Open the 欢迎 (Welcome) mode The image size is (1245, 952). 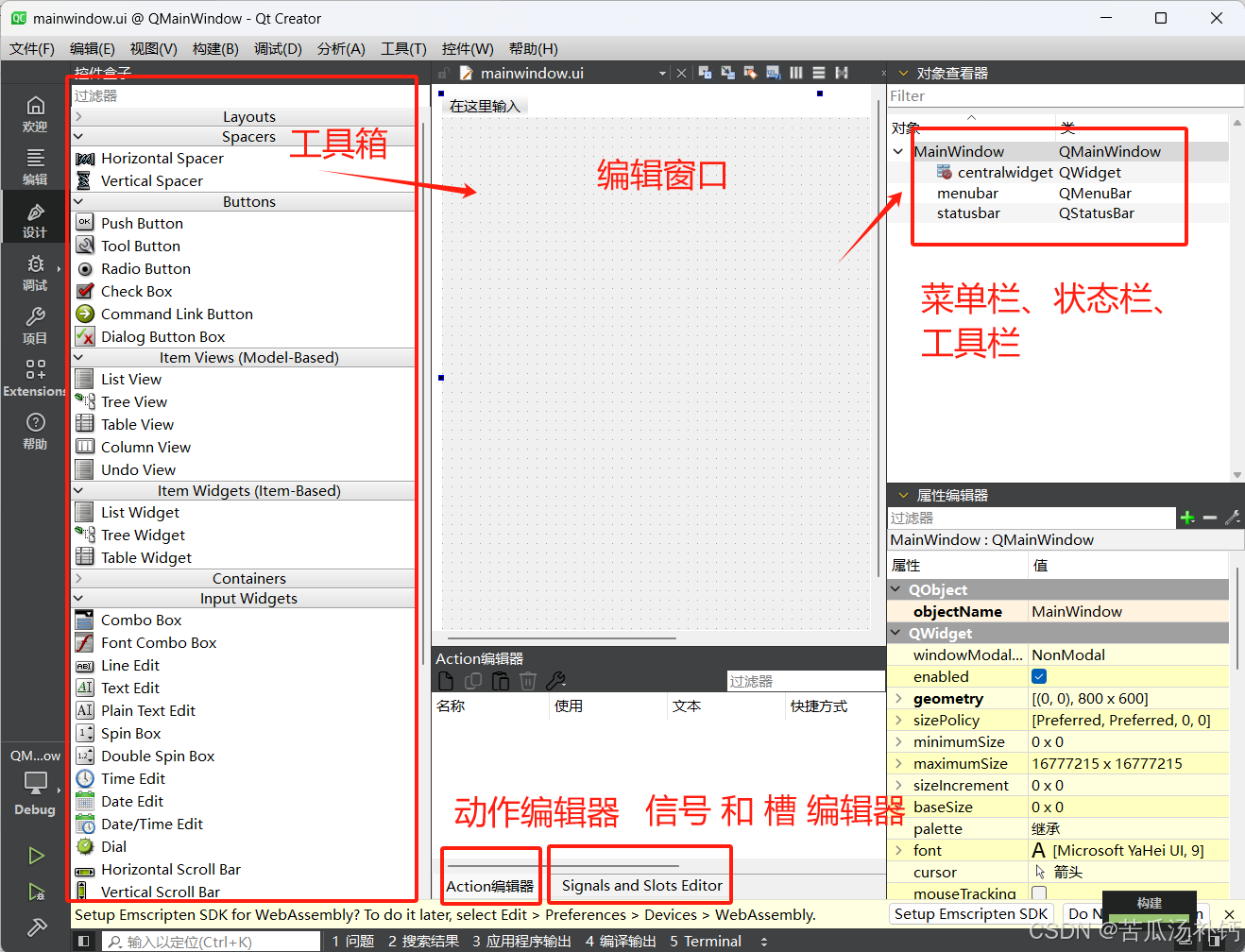click(x=35, y=113)
